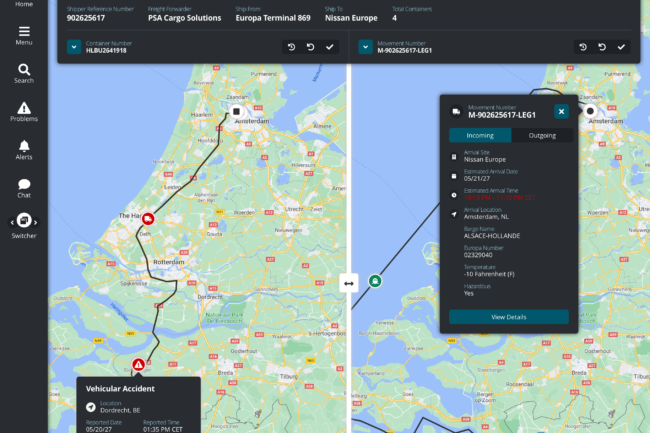
Task: Click the red accident warning map marker
Action: point(138,366)
